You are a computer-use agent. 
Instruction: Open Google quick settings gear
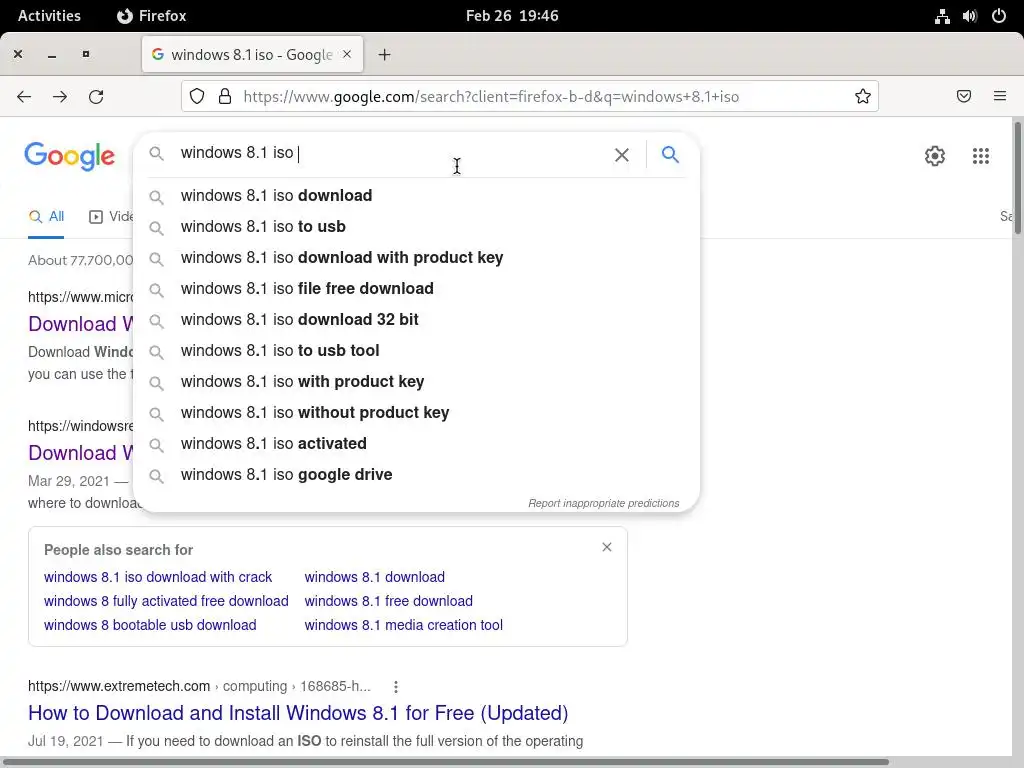(x=935, y=155)
